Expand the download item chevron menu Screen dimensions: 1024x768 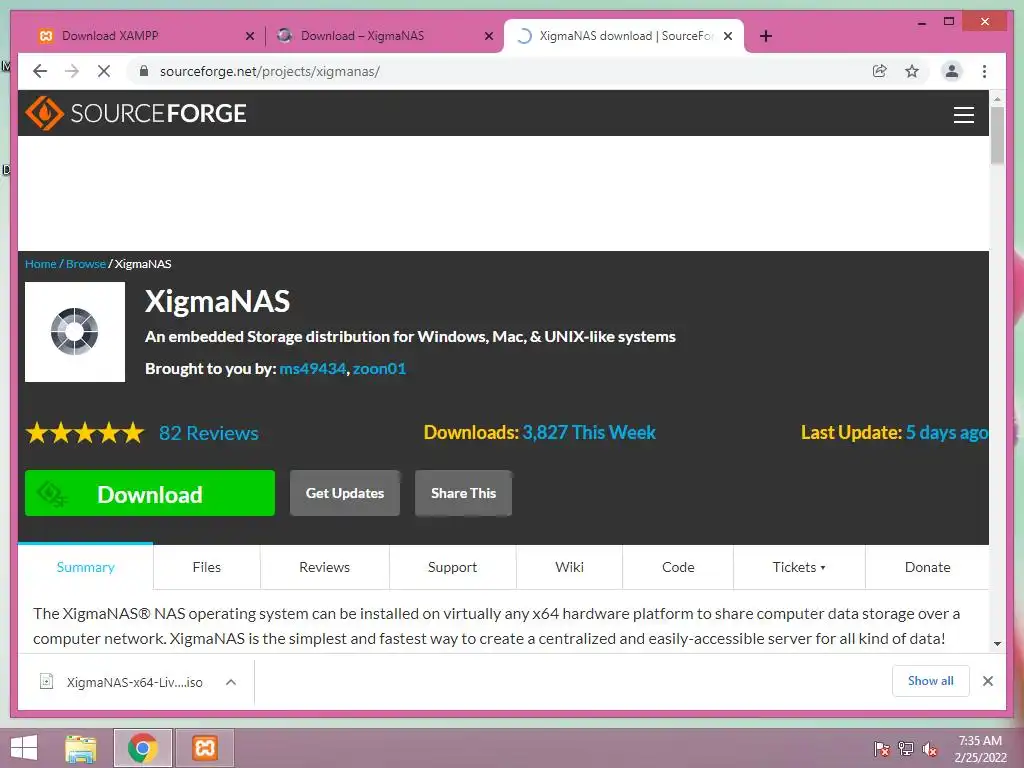231,682
